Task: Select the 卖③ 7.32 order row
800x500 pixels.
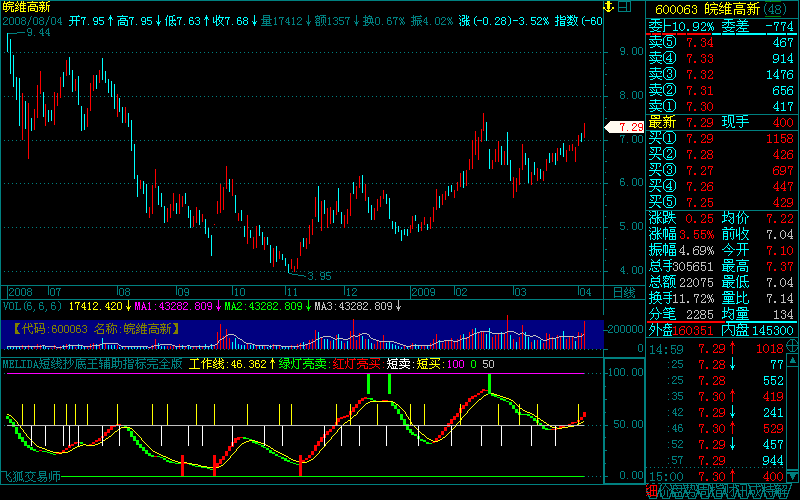Action: [x=721, y=74]
